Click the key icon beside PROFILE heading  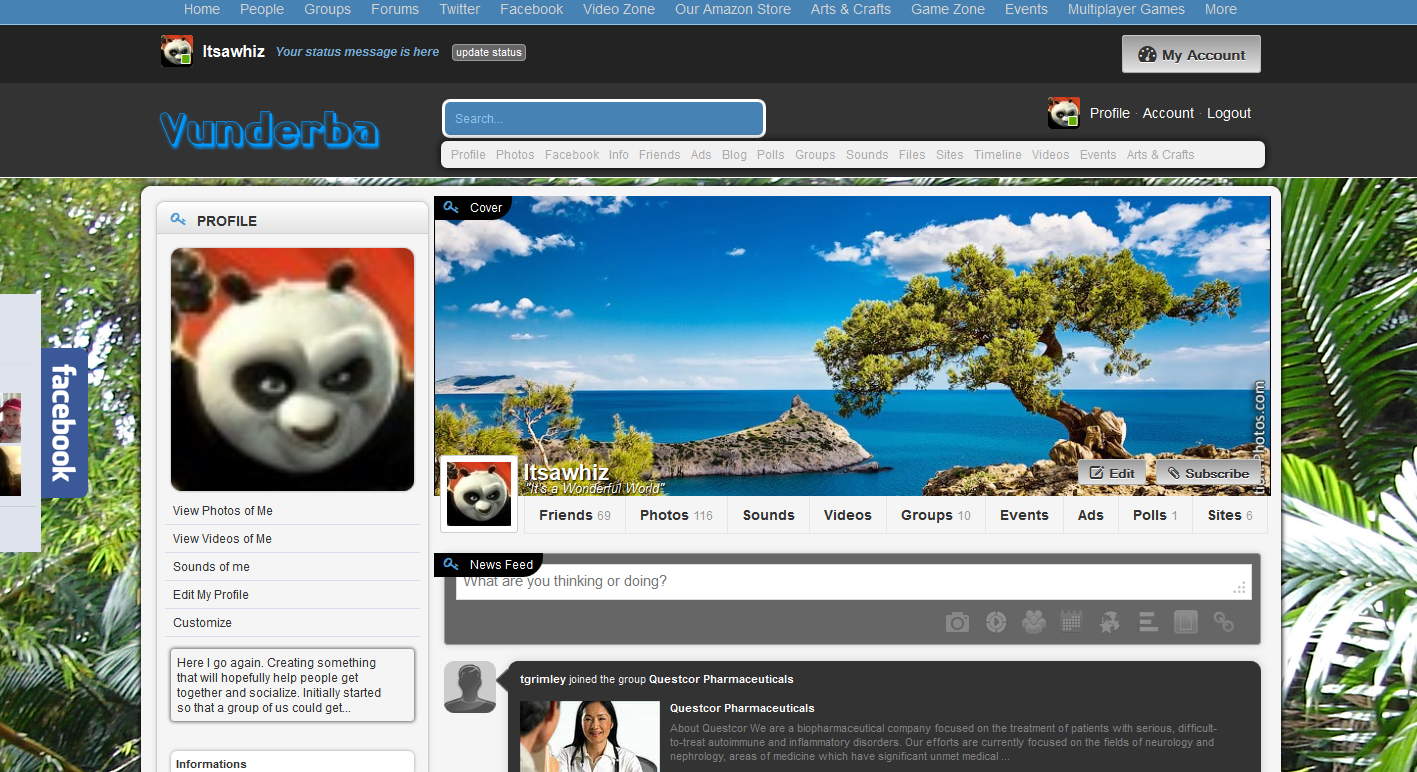(x=179, y=220)
